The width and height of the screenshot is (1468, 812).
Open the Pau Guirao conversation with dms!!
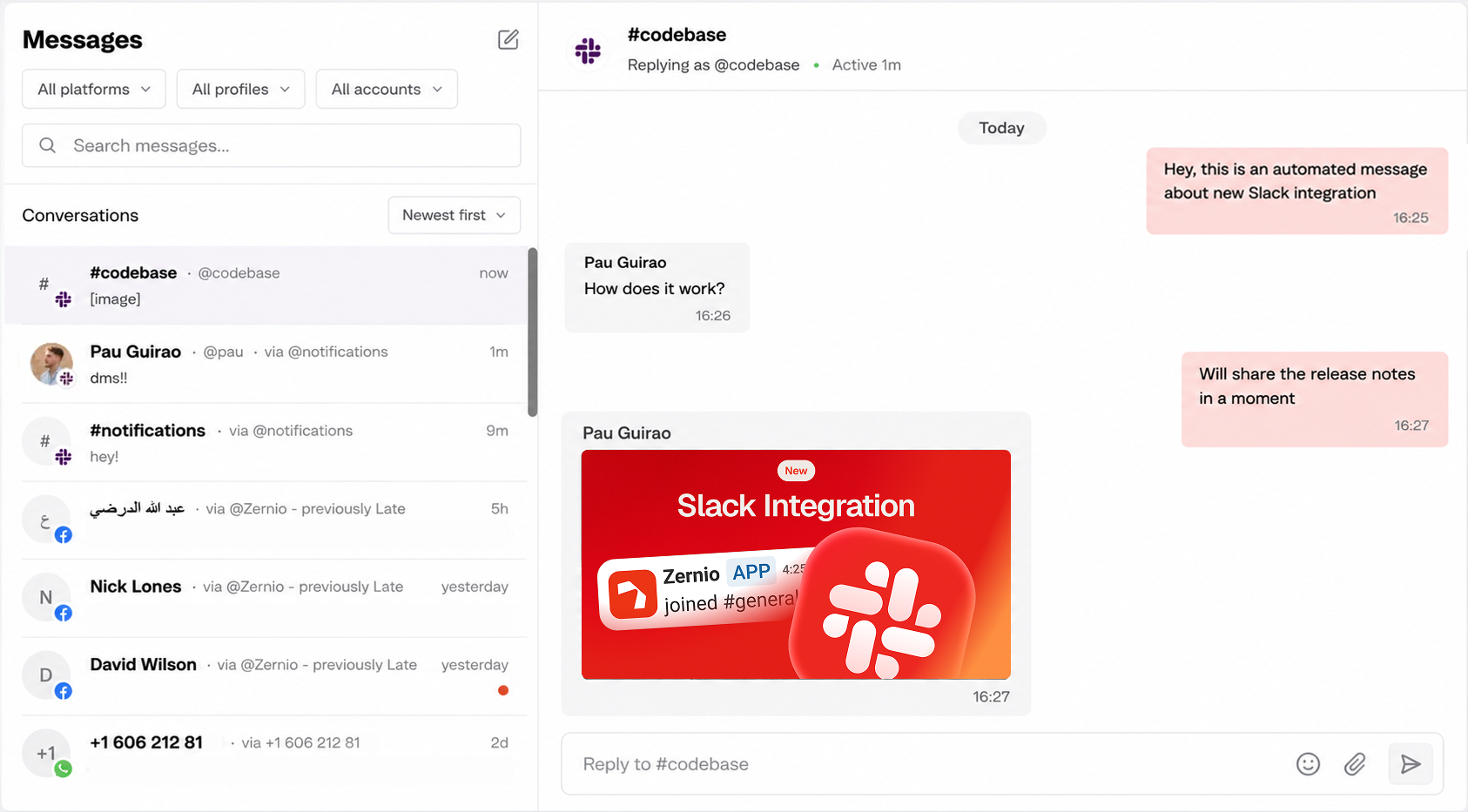266,364
